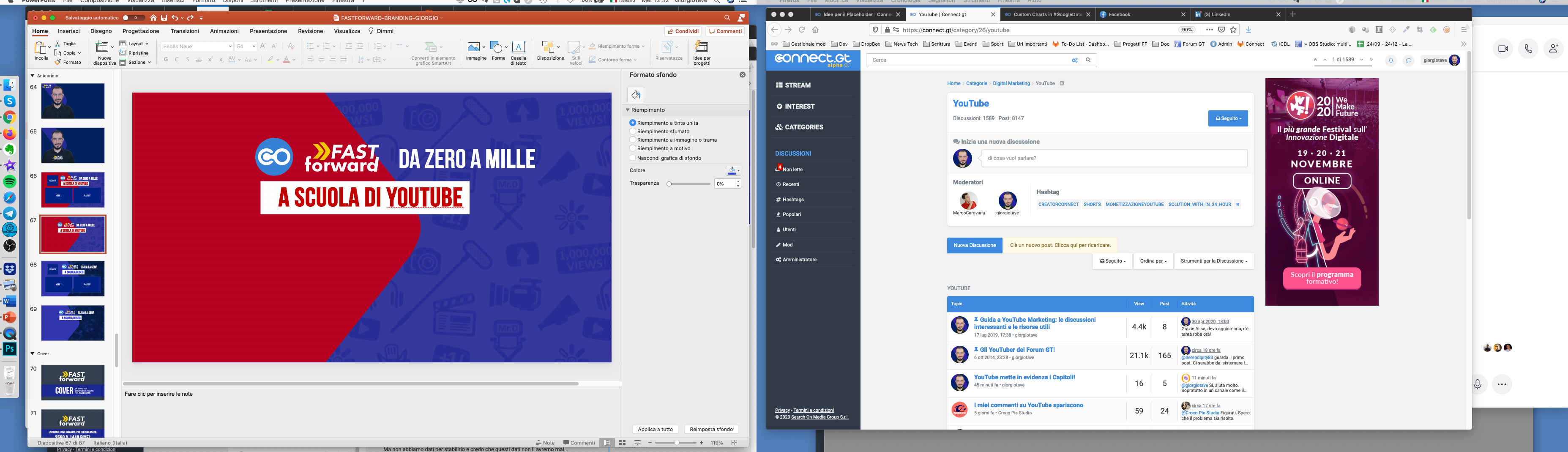Select Riempimento a immagine o trama
This screenshot has height=452, width=1568.
point(673,140)
